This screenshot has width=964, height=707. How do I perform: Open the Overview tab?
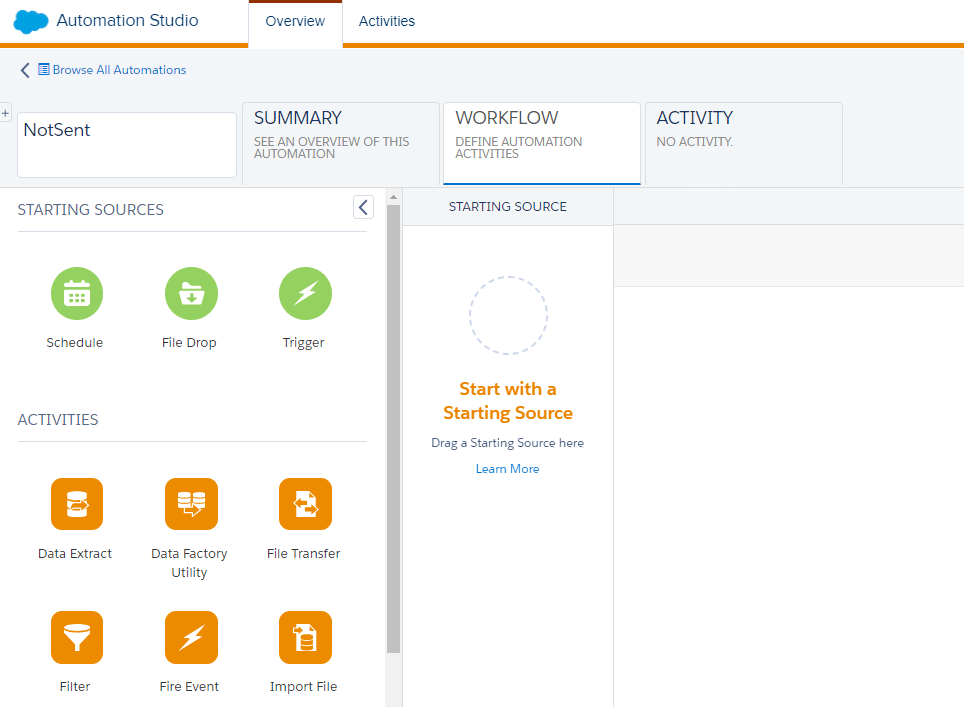295,22
